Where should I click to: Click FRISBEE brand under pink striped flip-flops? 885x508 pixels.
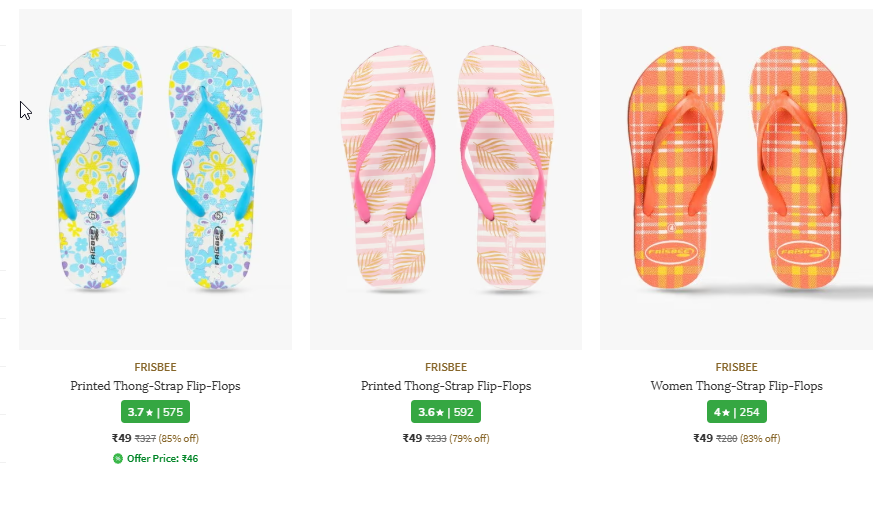click(x=446, y=367)
